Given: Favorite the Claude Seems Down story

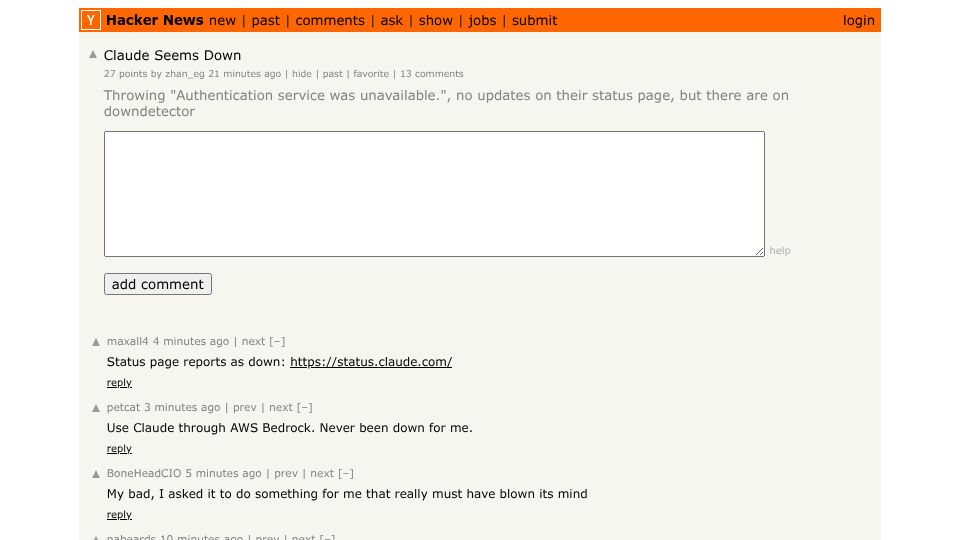Looking at the screenshot, I should pos(371,74).
